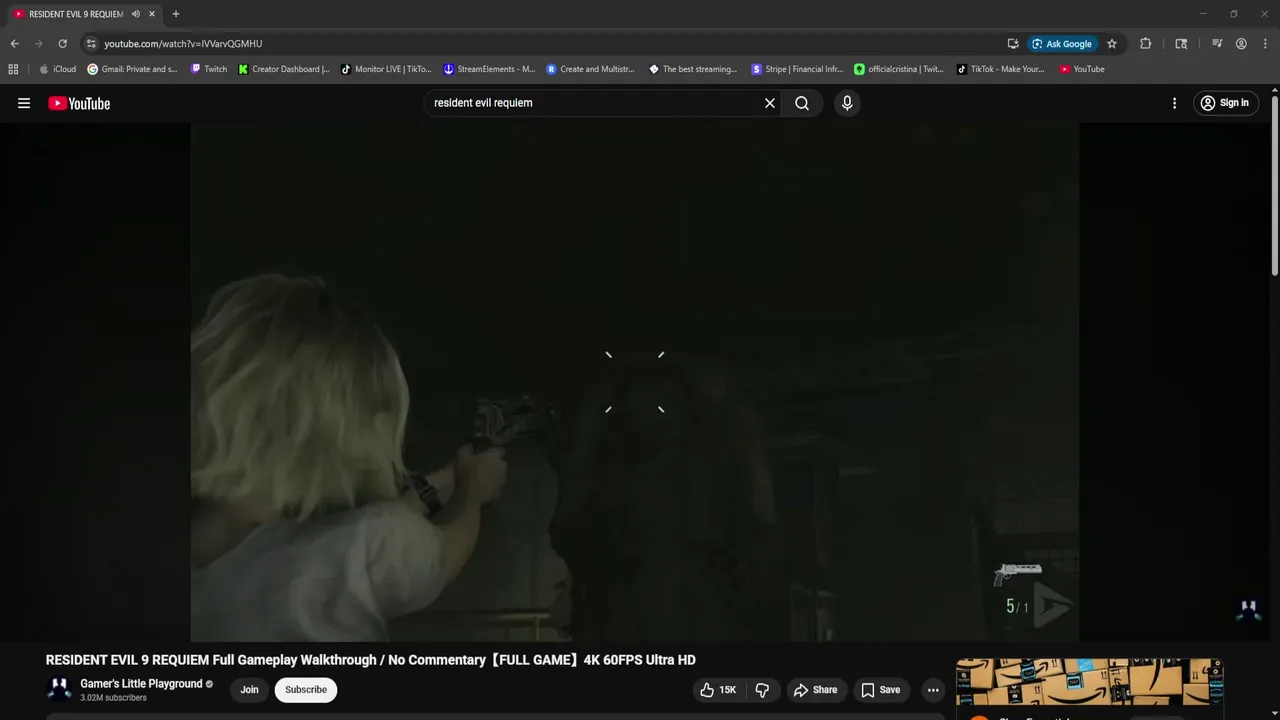This screenshot has width=1280, height=720.
Task: Open the YouTube bookmark
Action: (1082, 69)
